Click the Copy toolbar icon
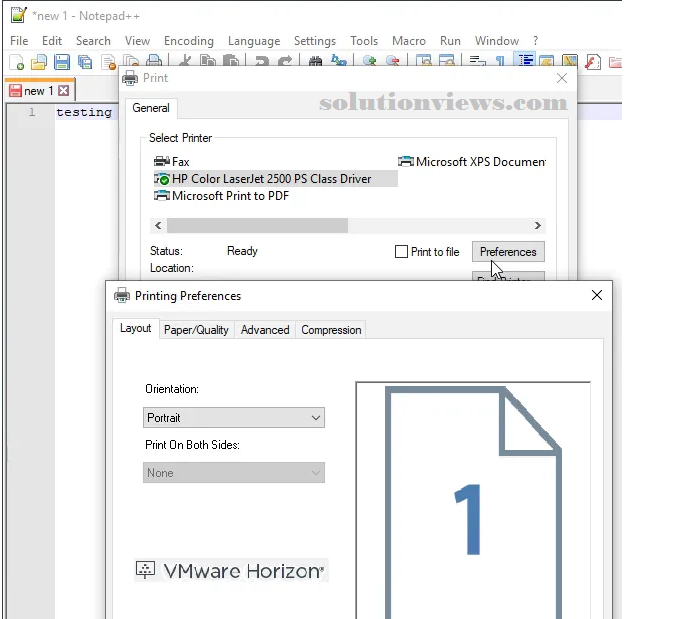 click(208, 60)
